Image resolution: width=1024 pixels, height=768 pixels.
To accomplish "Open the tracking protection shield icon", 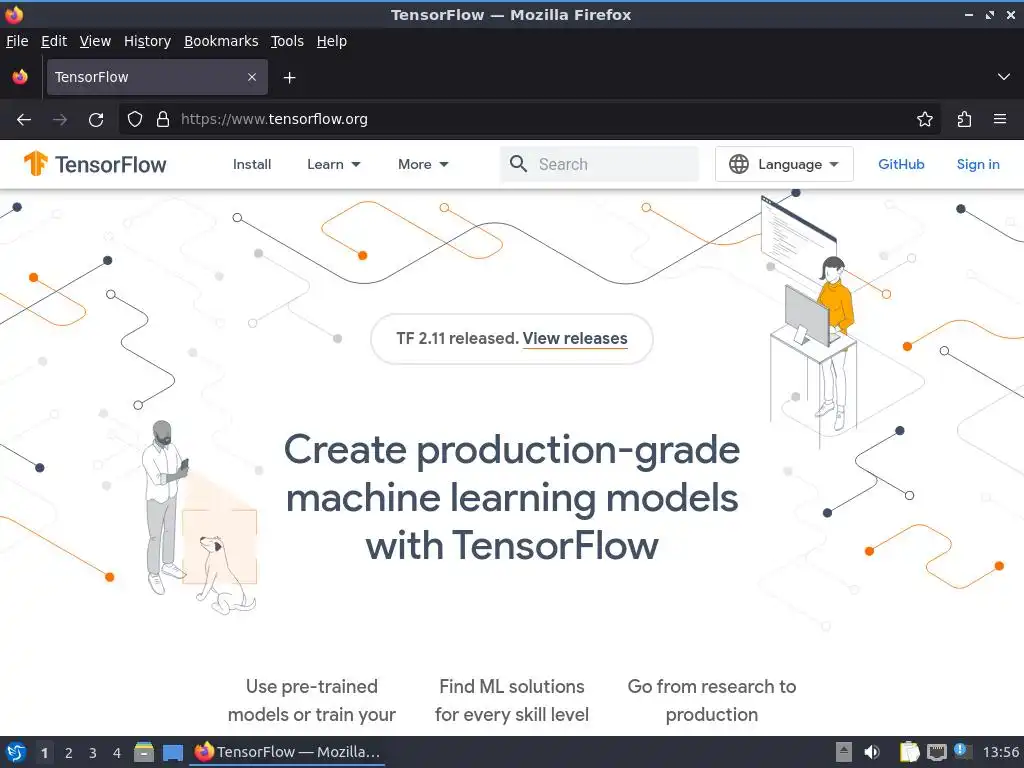I will [x=135, y=119].
